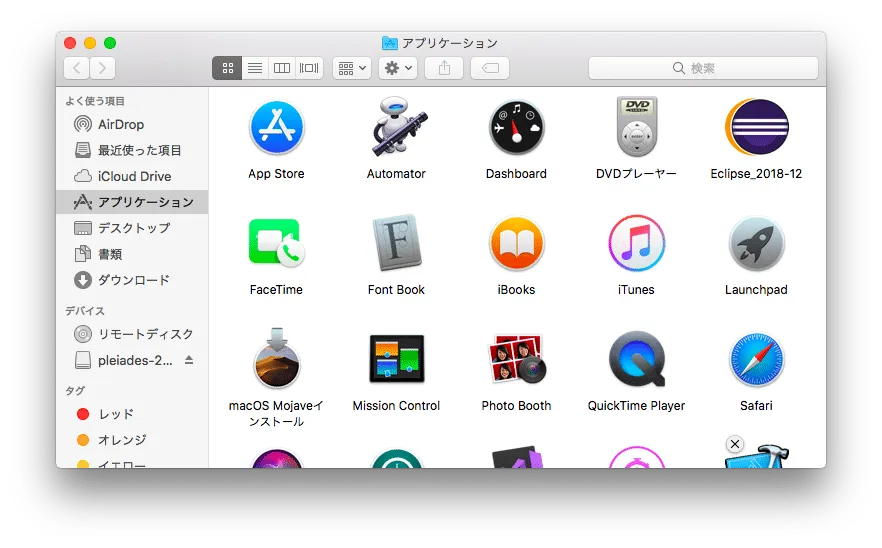Switch to gallery view mode
The width and height of the screenshot is (882, 548).
(309, 68)
